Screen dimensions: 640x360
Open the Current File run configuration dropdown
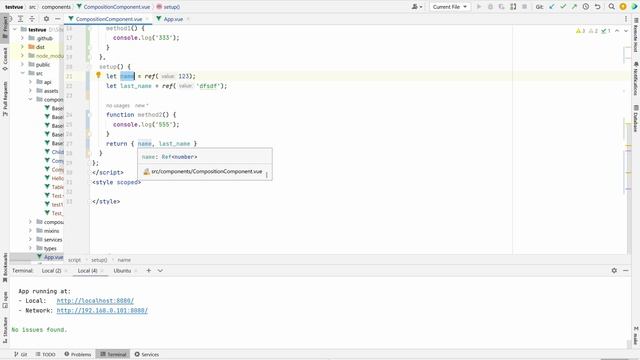coord(449,7)
